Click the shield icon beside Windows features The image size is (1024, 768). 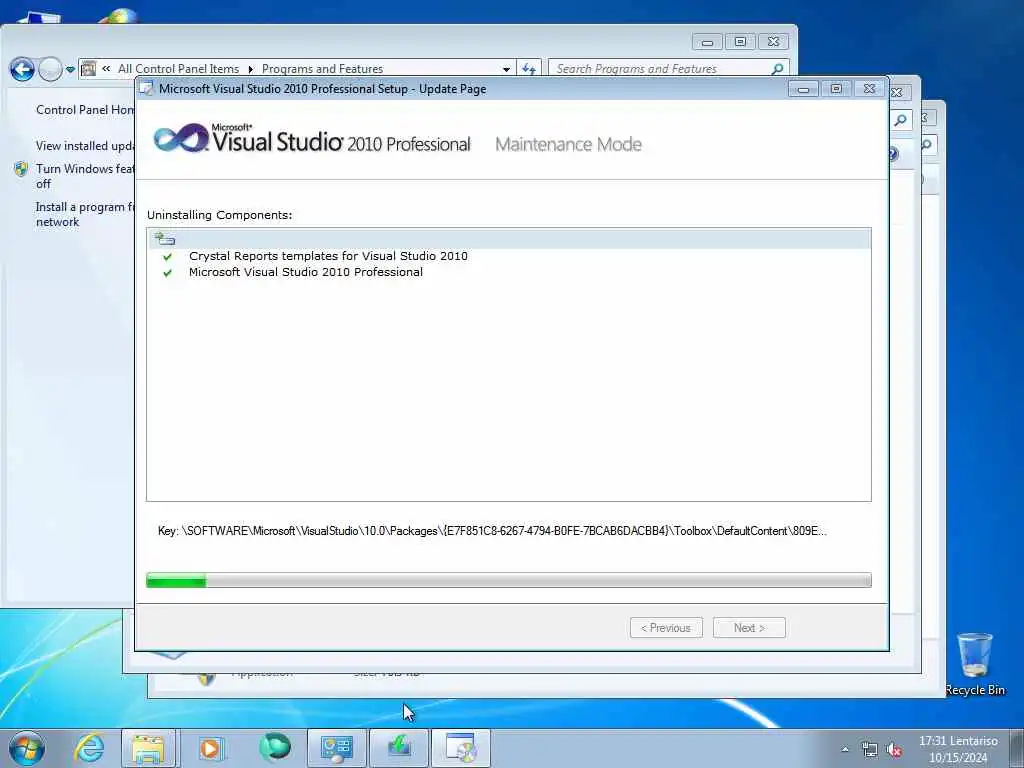point(21,169)
